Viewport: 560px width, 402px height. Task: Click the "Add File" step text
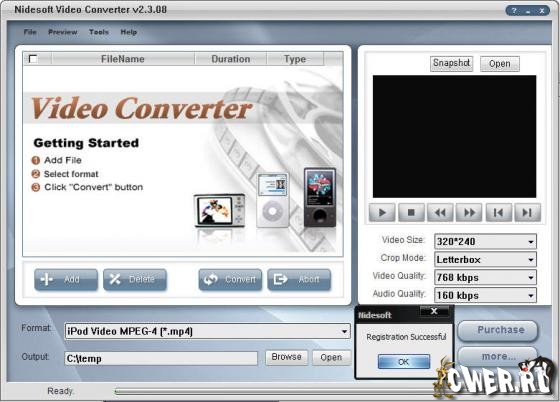(x=63, y=160)
